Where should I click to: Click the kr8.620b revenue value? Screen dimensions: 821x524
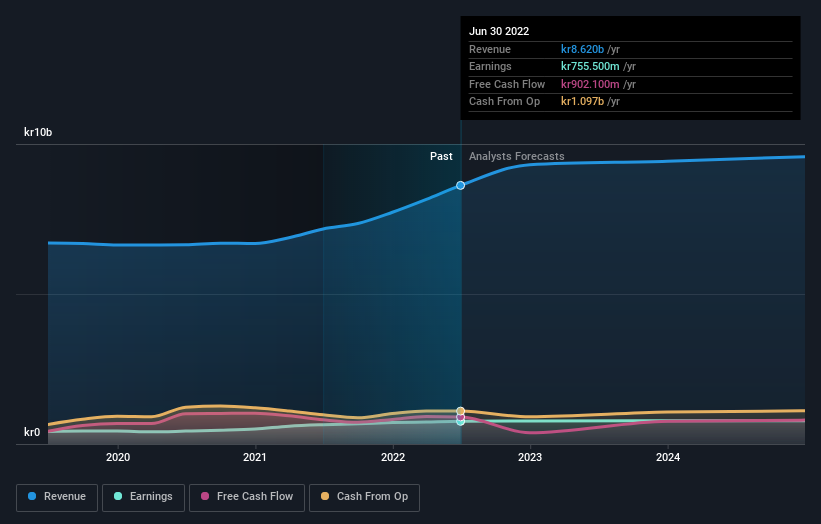582,49
